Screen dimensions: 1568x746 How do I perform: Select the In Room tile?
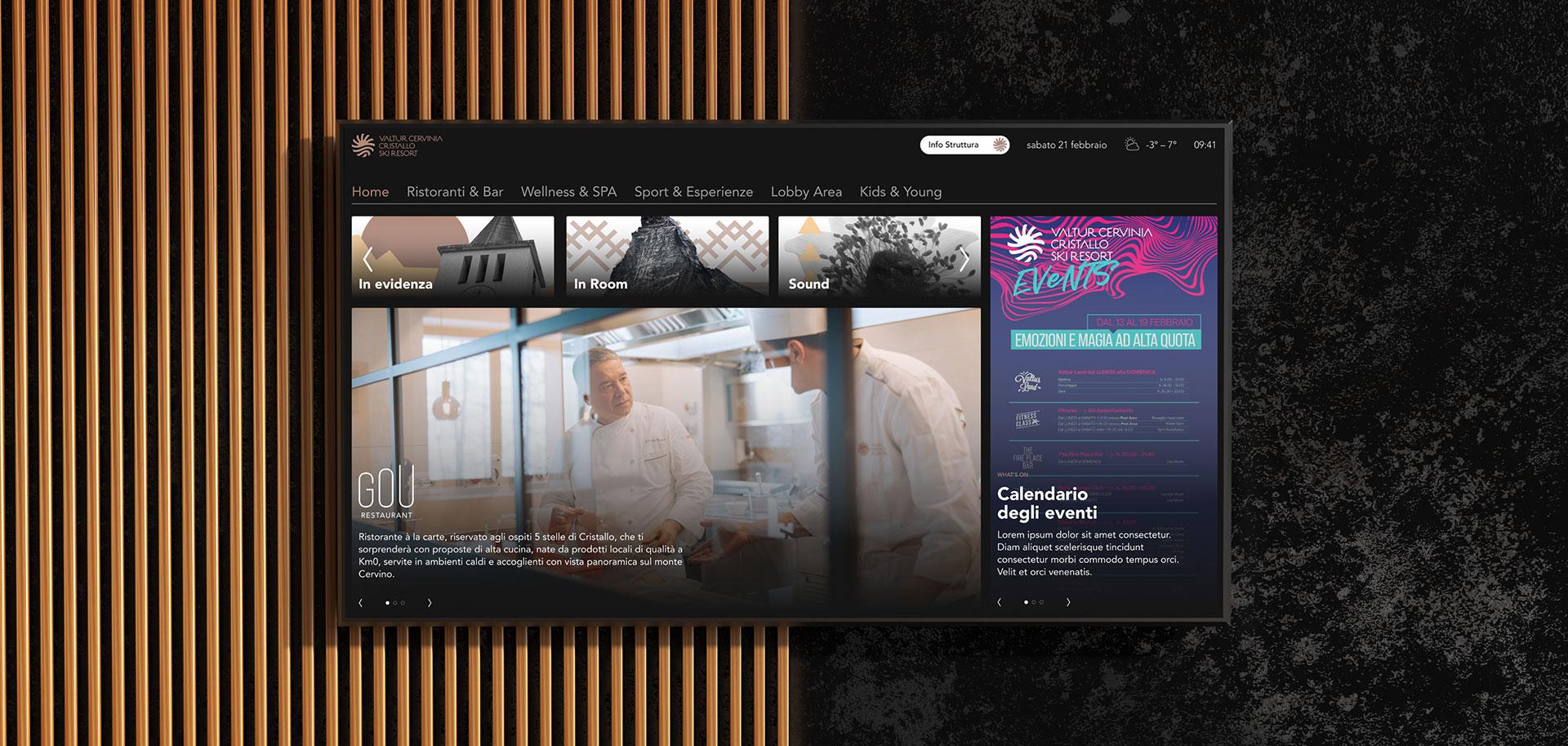[x=667, y=256]
